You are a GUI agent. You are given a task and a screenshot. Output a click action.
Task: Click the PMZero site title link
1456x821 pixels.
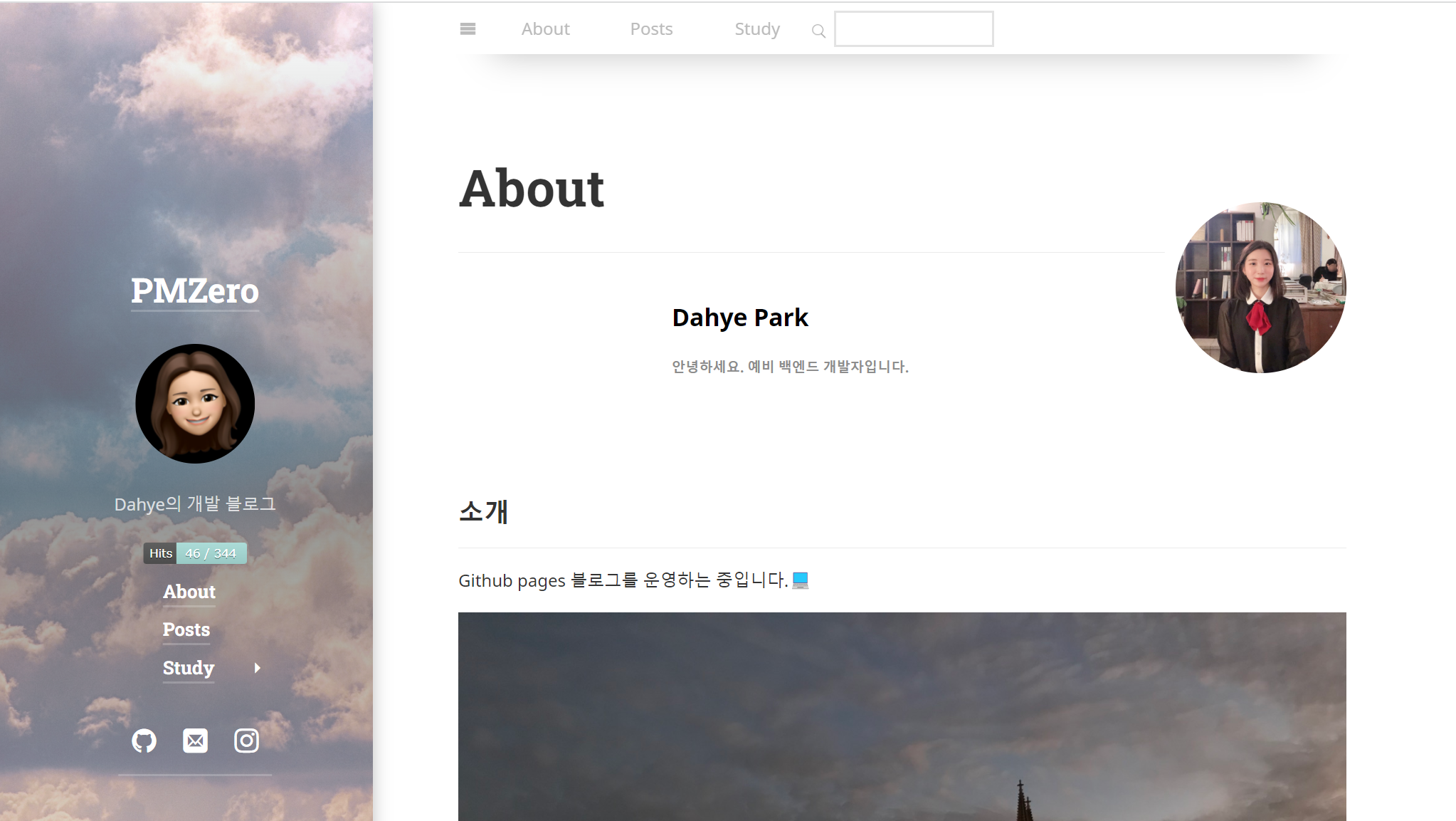pos(195,291)
